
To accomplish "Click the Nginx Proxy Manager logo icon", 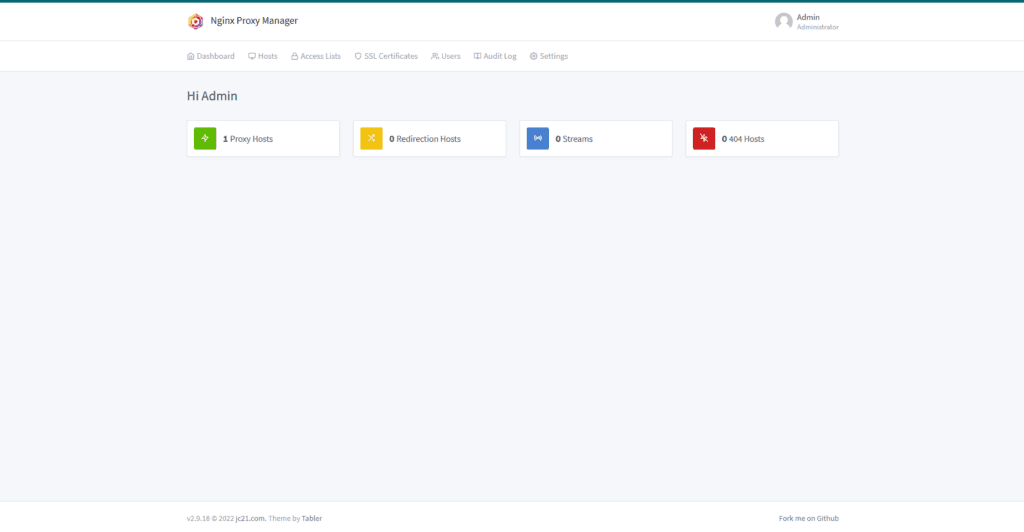I will [196, 21].
